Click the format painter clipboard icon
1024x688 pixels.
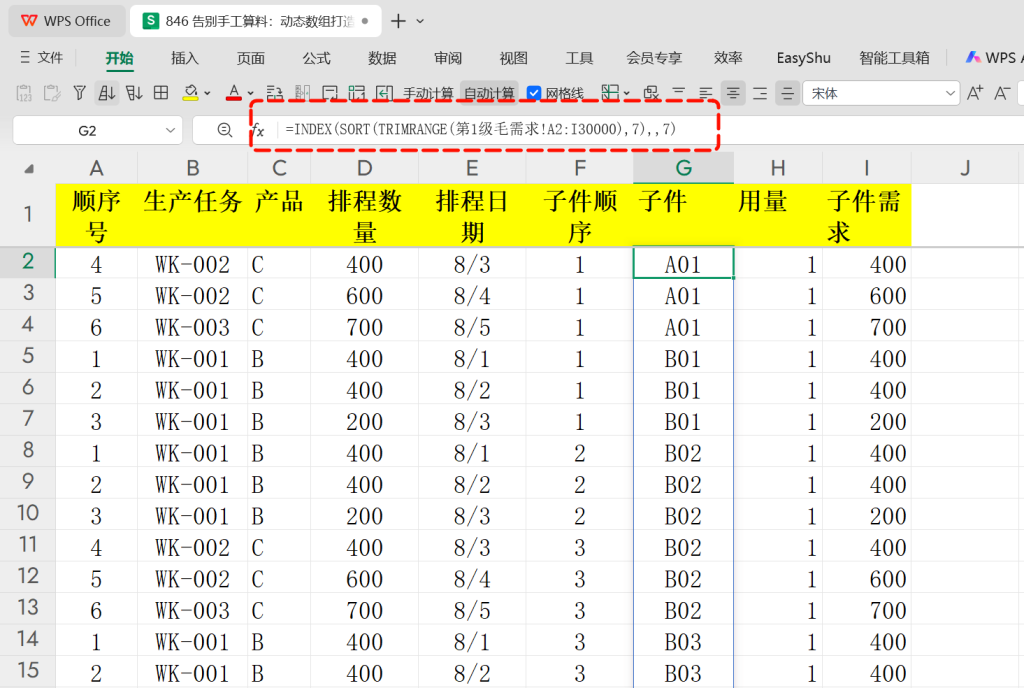[52, 93]
